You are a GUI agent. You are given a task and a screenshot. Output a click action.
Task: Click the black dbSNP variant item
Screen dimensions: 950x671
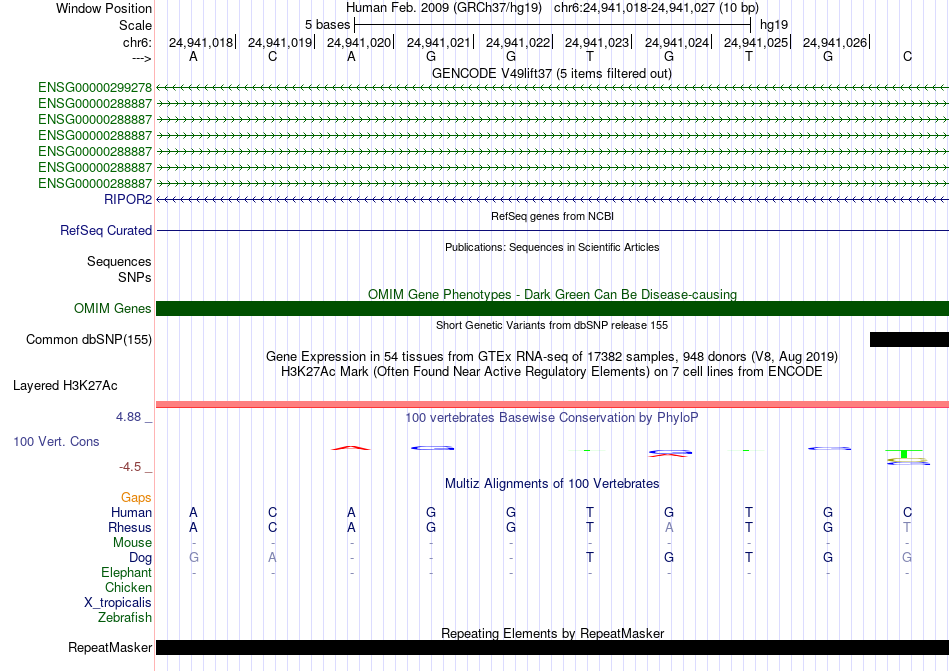click(909, 340)
